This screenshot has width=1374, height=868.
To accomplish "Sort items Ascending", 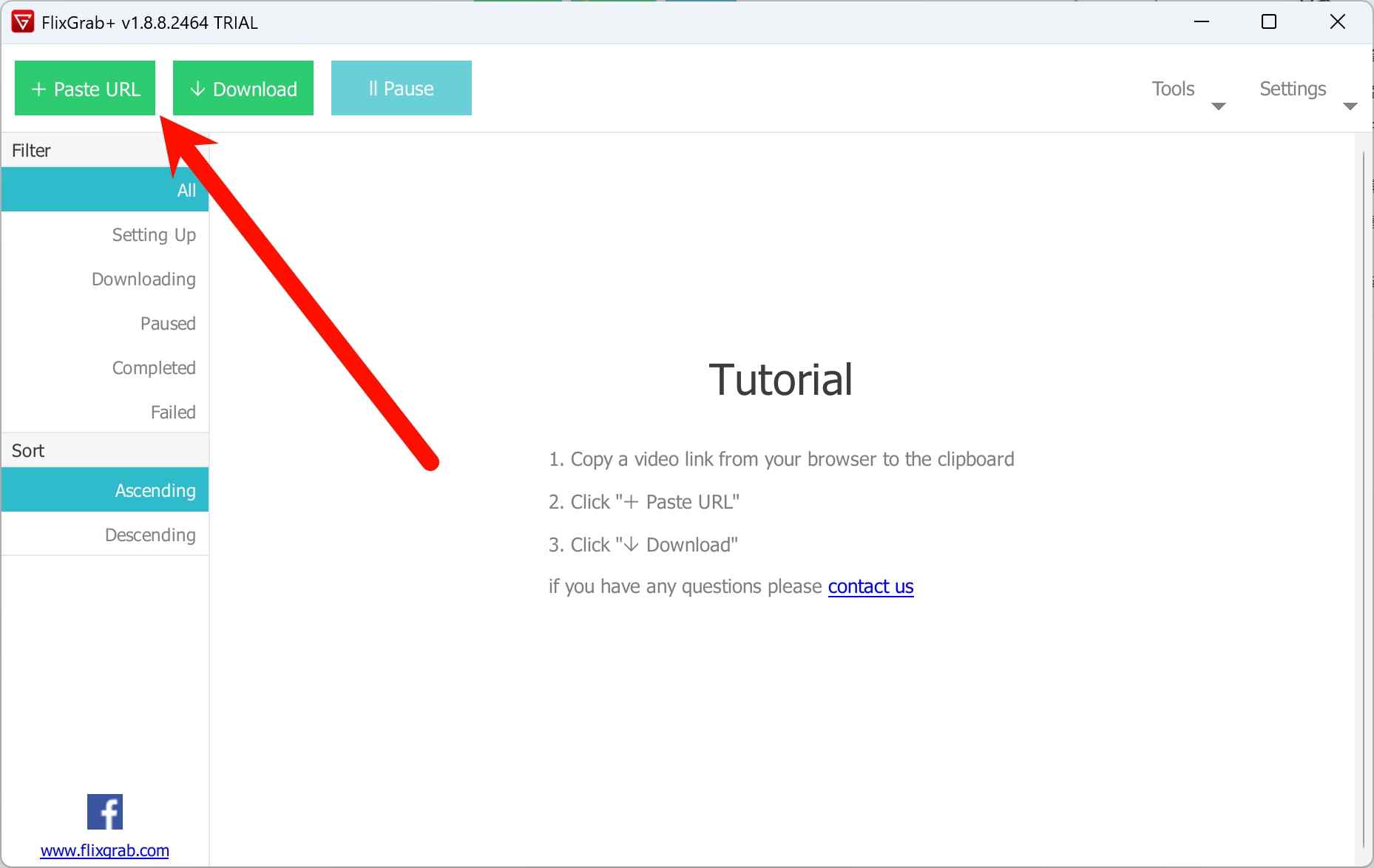I will 105,489.
